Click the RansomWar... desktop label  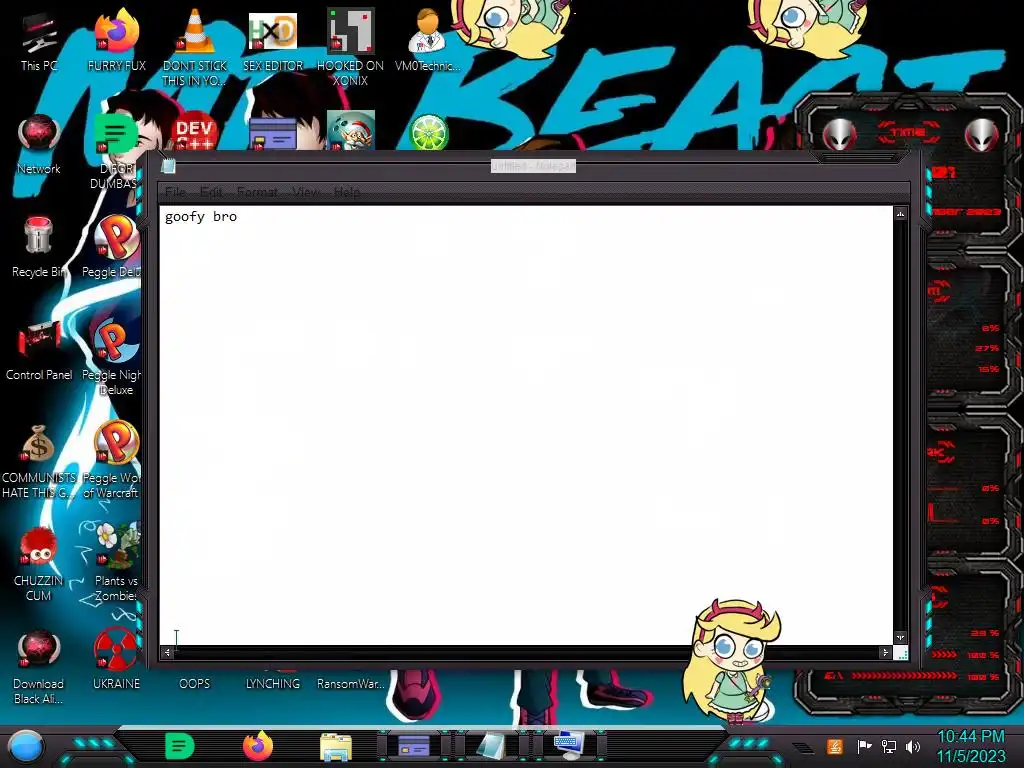coord(351,684)
